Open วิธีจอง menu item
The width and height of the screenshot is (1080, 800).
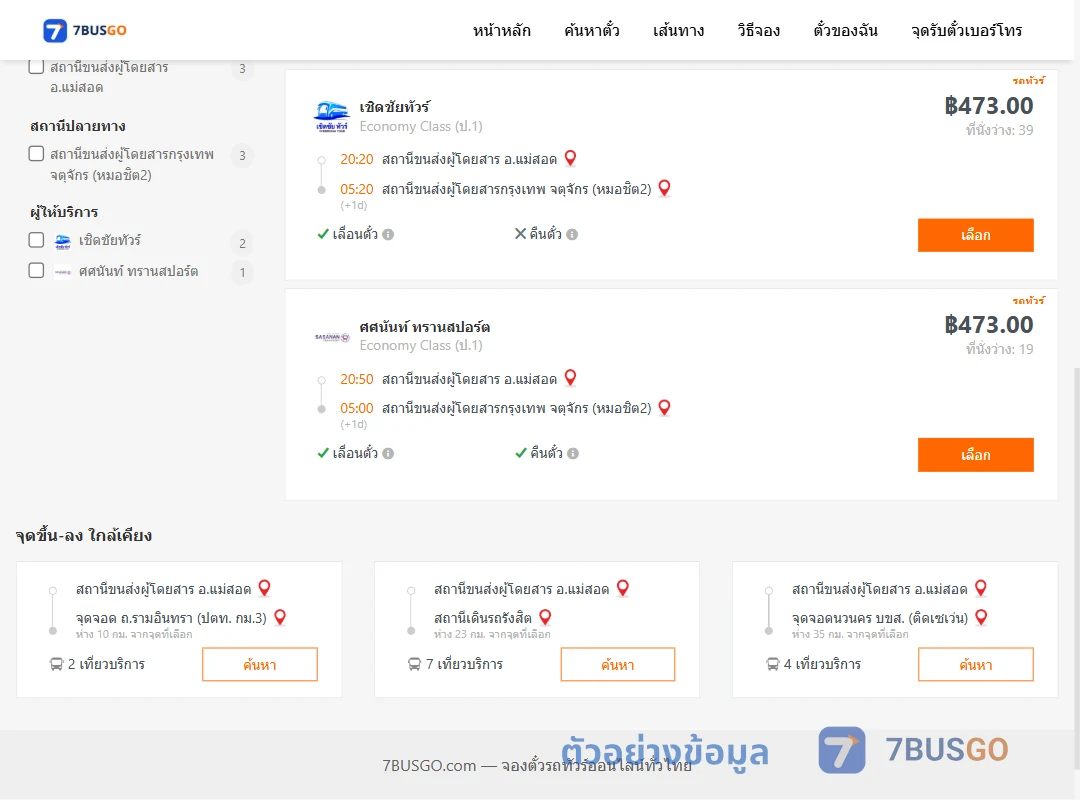coord(758,30)
